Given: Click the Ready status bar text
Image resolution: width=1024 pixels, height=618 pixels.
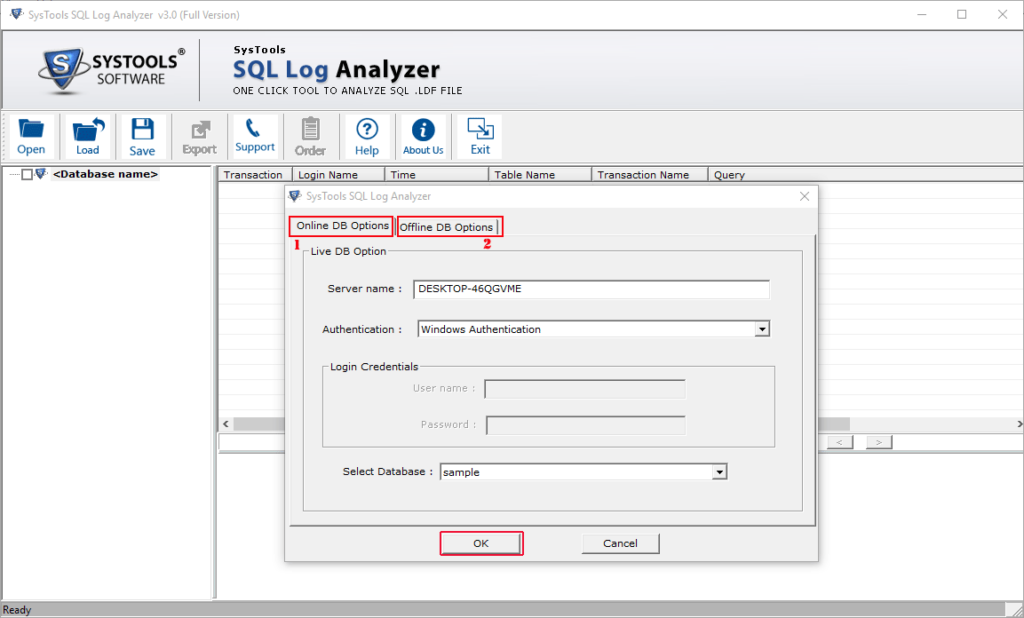Looking at the screenshot, I should [x=17, y=610].
